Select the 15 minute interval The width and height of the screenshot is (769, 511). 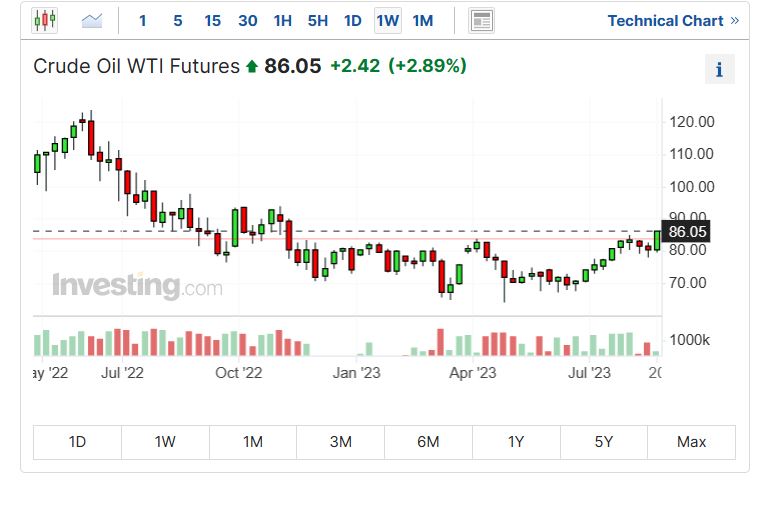212,21
